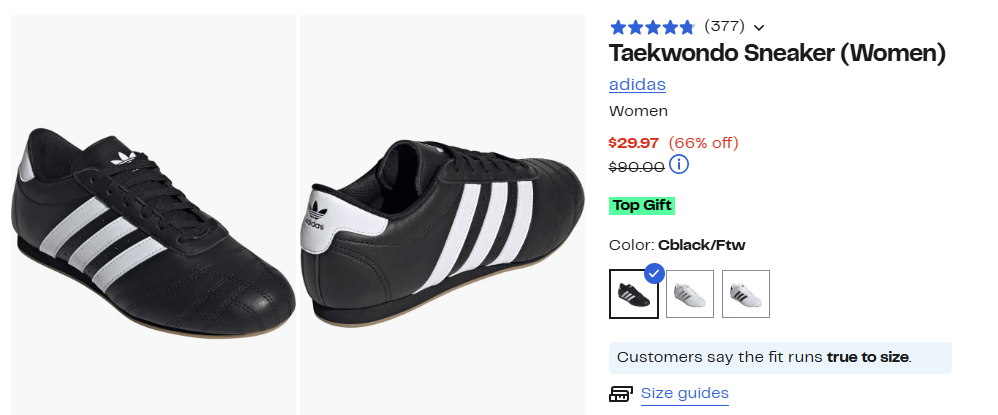Click the Color: Cblack/Ftw label
998x415 pixels.
click(677, 245)
